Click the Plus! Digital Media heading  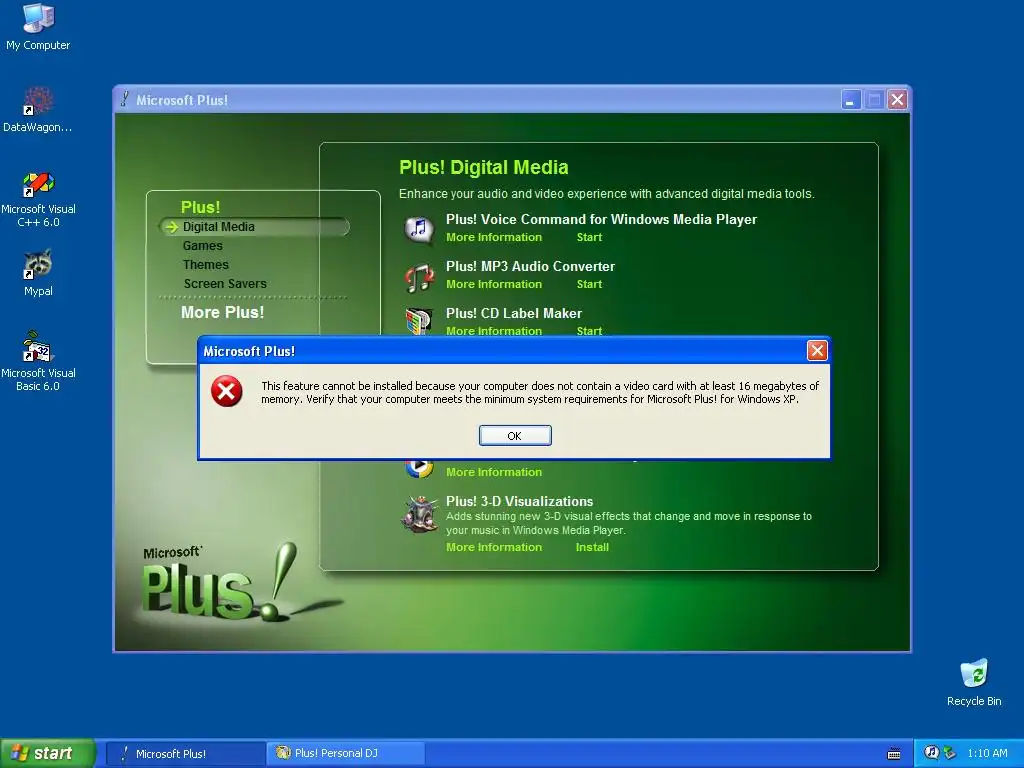(483, 167)
